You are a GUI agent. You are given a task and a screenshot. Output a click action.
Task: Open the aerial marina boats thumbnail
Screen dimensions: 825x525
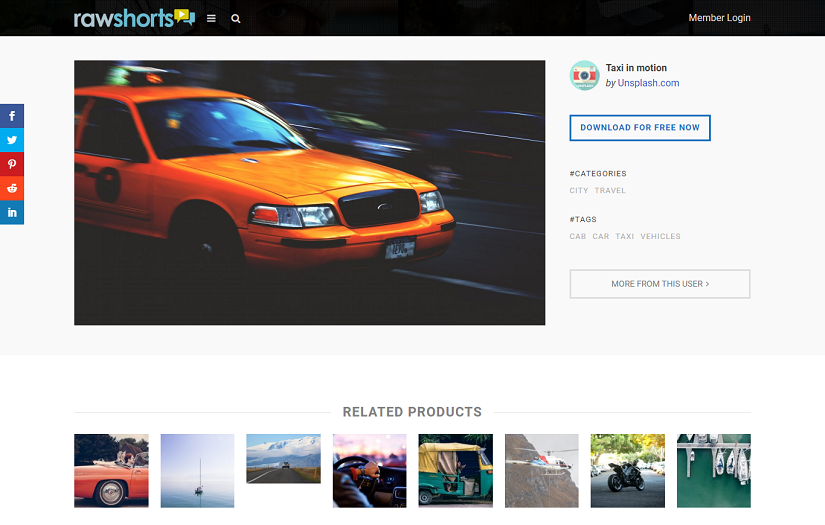(x=713, y=471)
